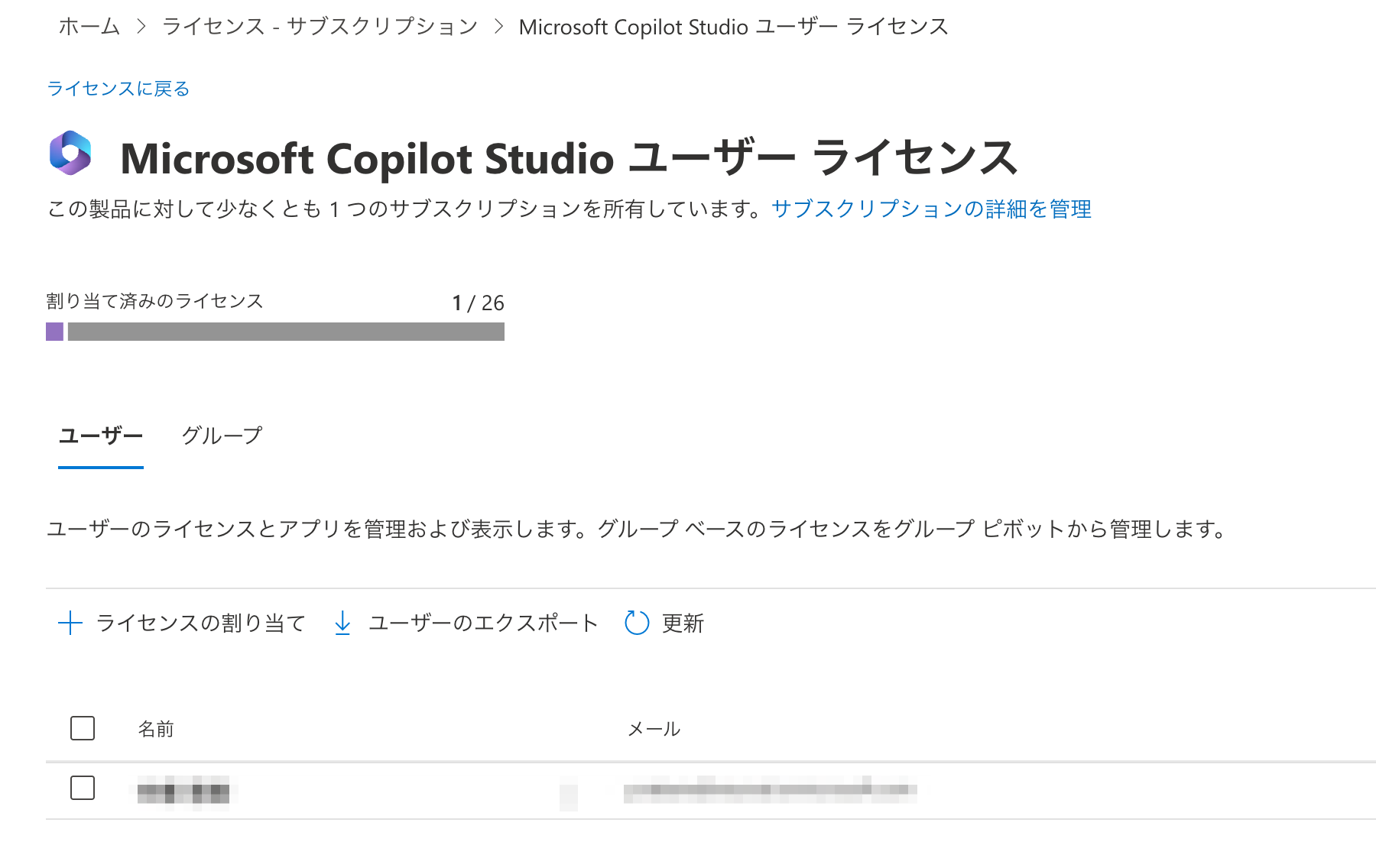
Task: Navigate to ホーム breadcrumb
Action: 89,27
